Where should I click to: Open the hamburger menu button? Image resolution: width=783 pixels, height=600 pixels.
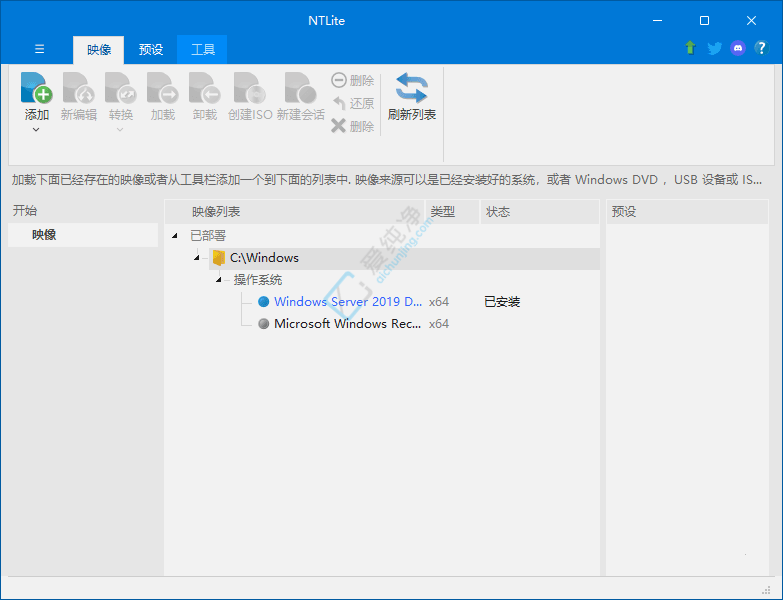[x=39, y=49]
